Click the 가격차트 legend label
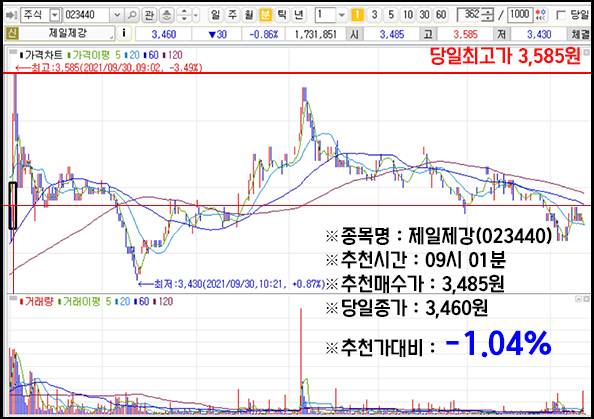Image resolution: width=594 pixels, height=419 pixels. coord(41,55)
